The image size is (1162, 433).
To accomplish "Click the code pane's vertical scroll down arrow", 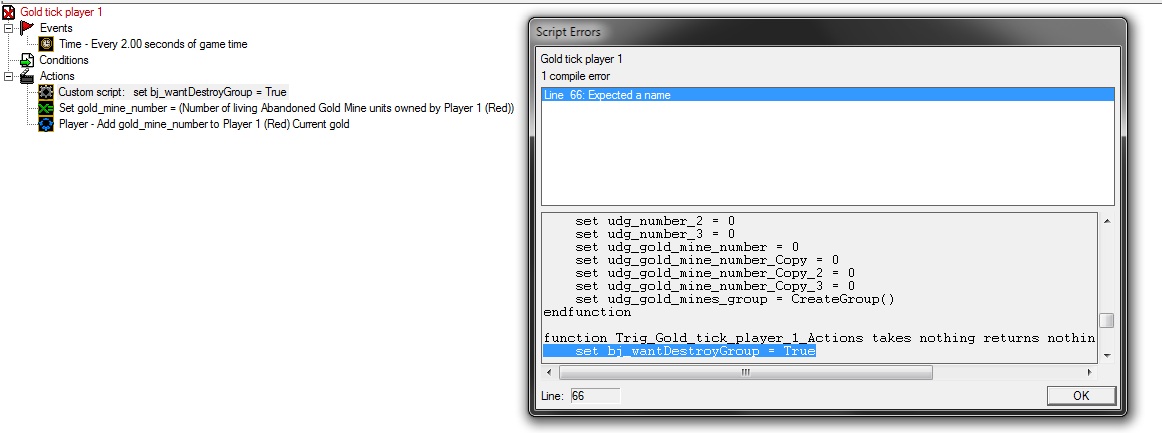I will [x=1106, y=356].
